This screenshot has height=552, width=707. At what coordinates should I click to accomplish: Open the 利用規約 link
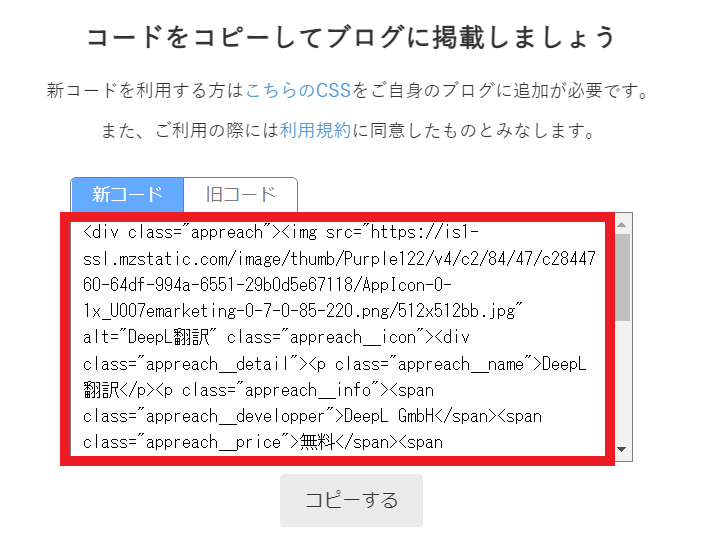[x=315, y=131]
